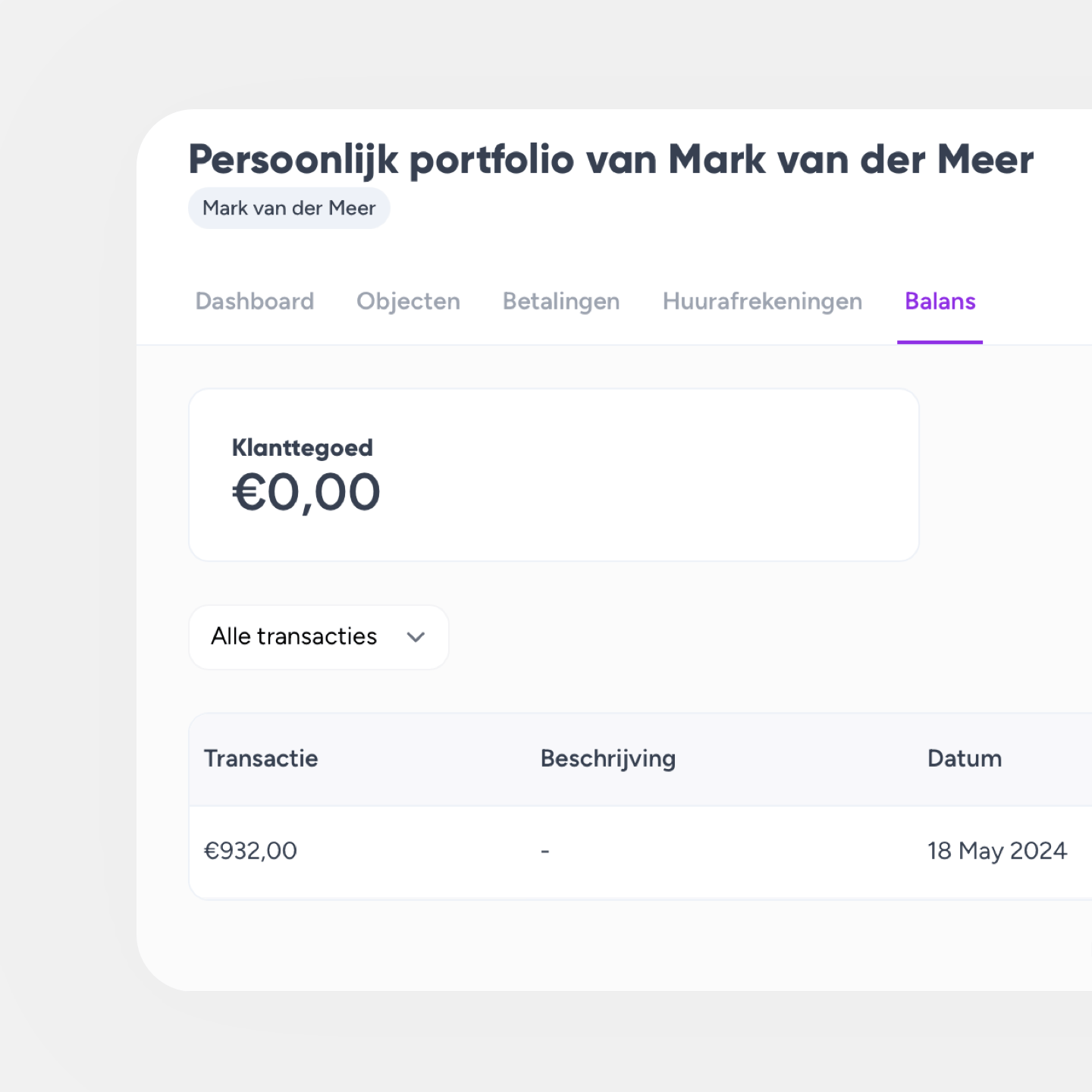
Task: Open the Objecten tab
Action: (408, 301)
